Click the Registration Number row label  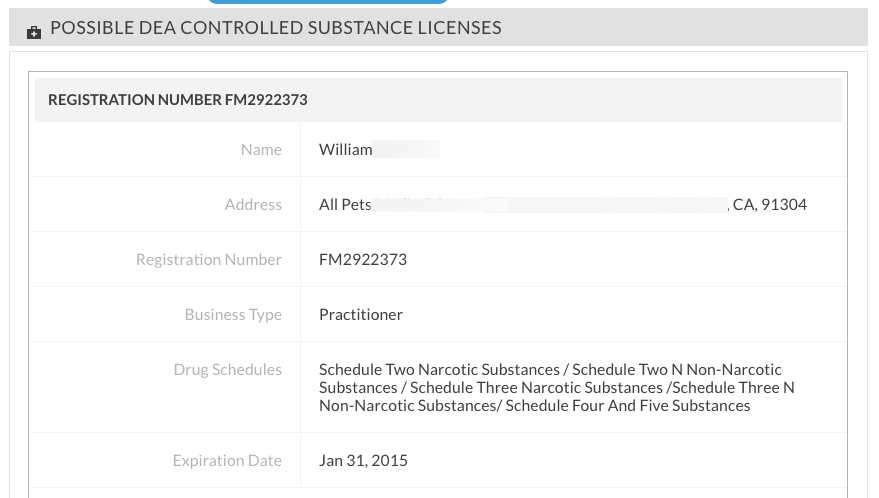tap(209, 260)
